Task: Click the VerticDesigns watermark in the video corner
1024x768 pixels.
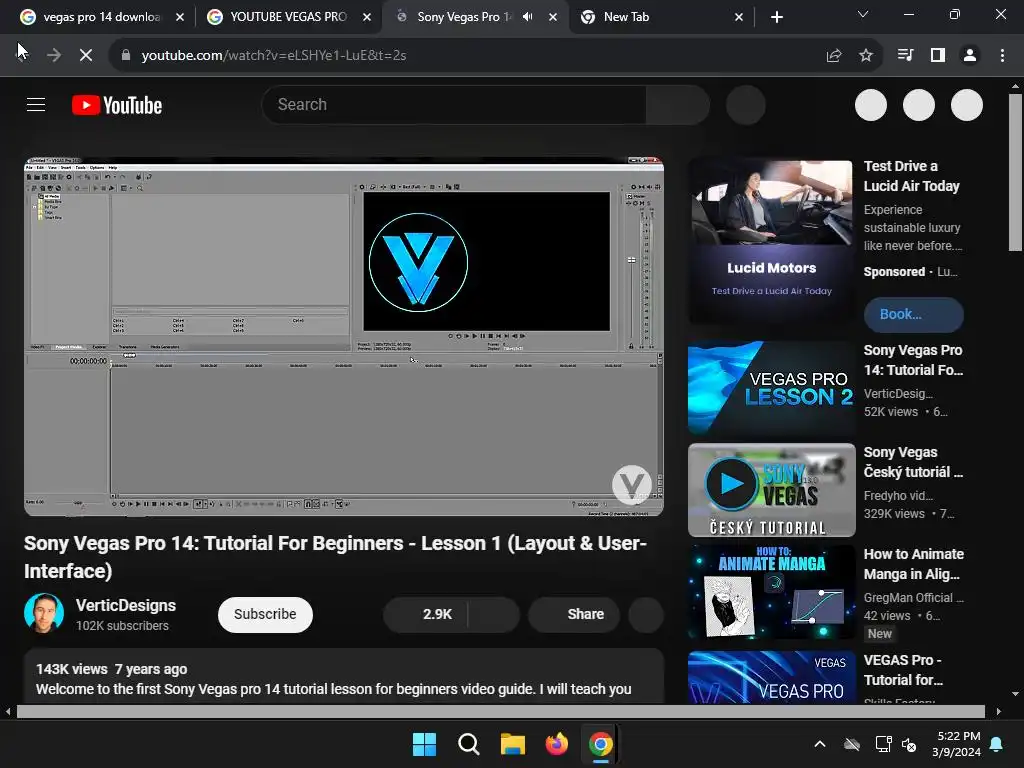Action: click(632, 485)
